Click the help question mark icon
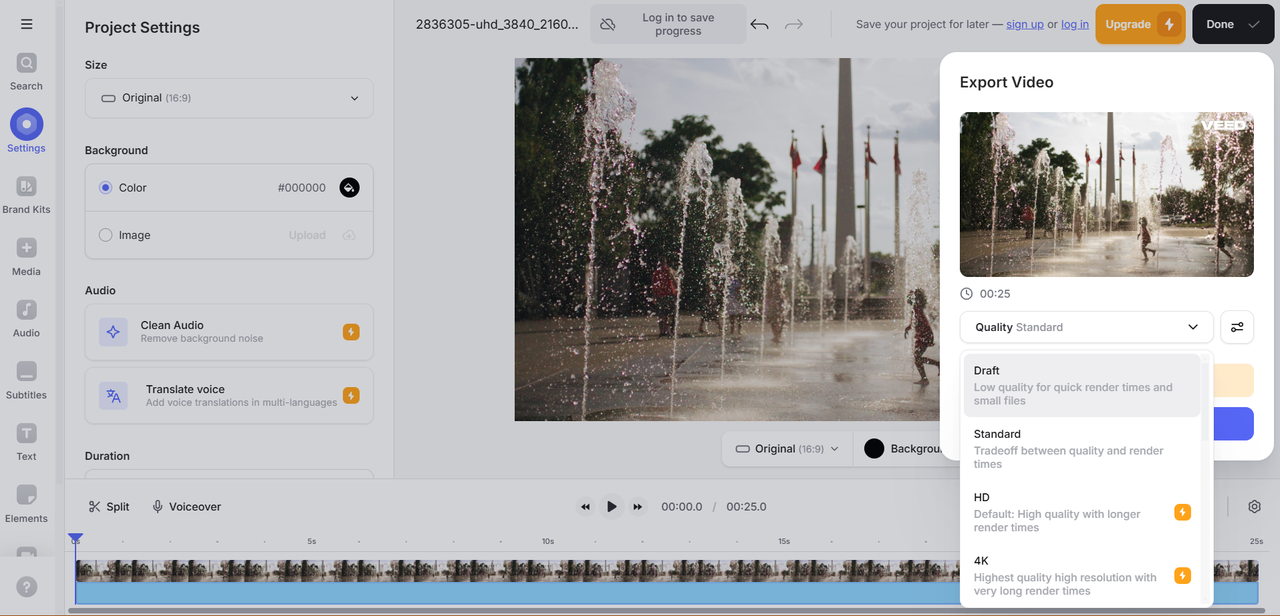Screen dimensions: 1280x616 pos(27,587)
